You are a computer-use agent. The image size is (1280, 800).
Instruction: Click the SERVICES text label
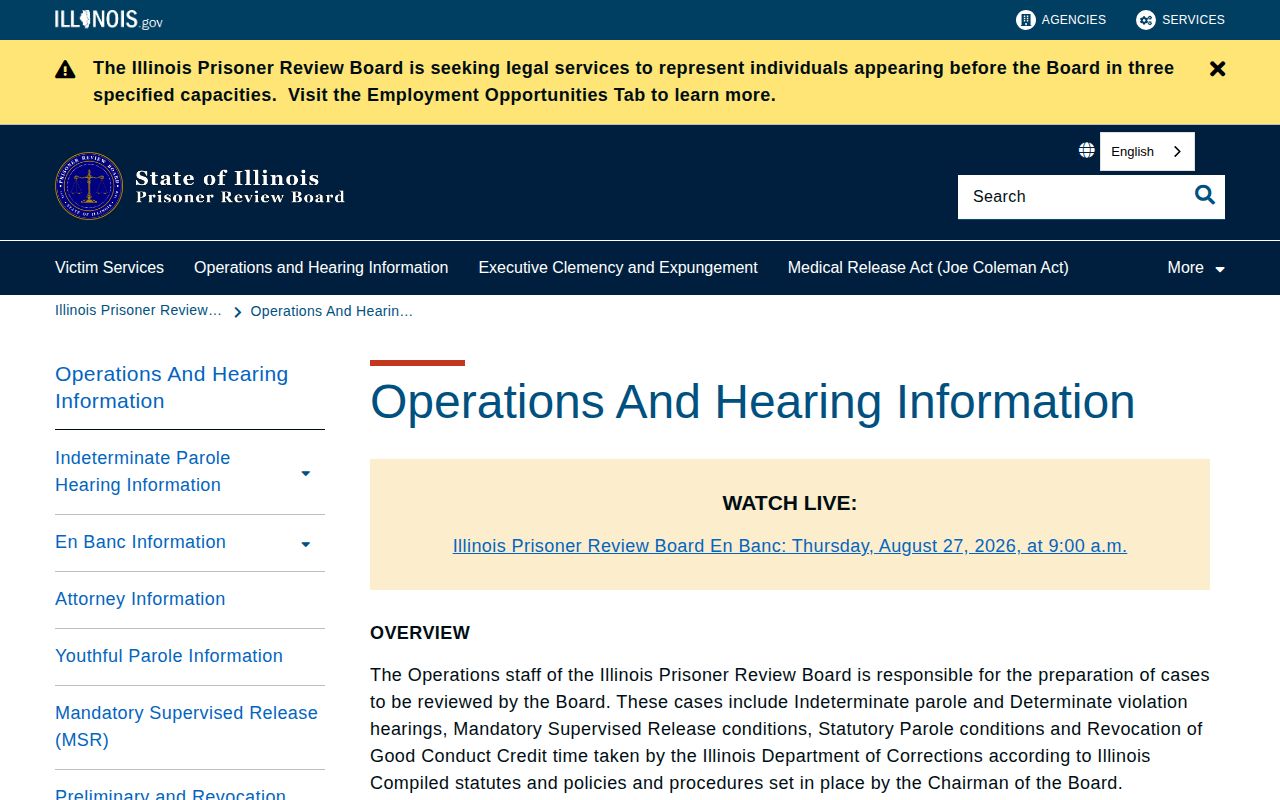[x=1193, y=20]
